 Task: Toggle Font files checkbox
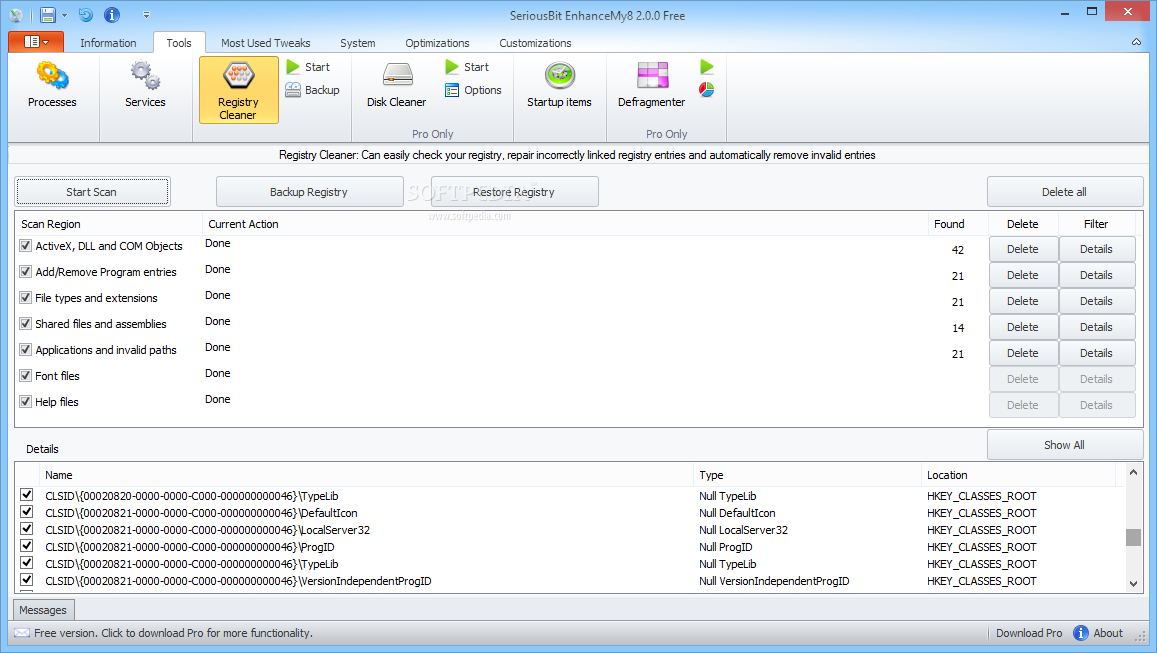(26, 375)
